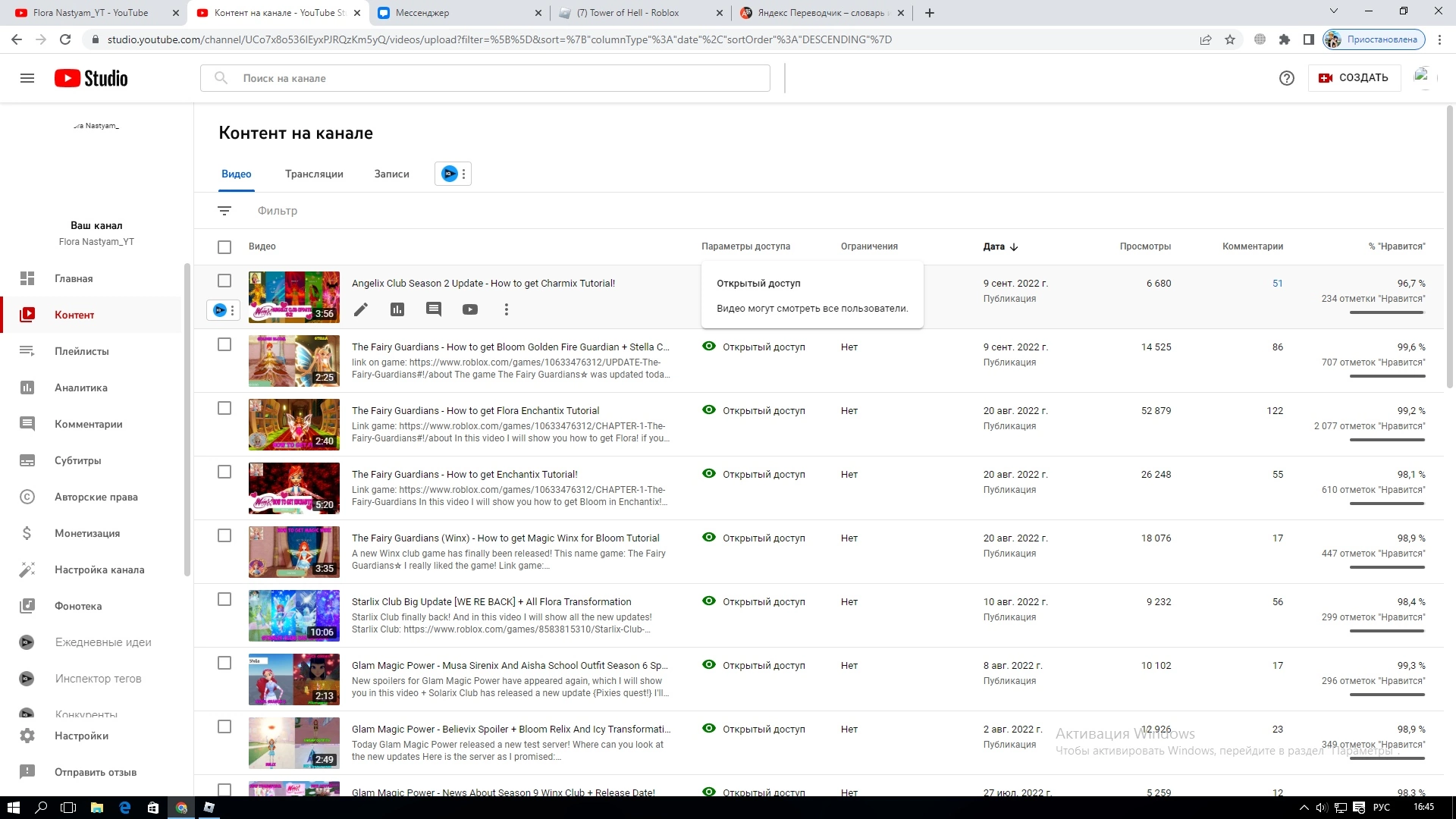Viewport: 1456px width, 819px height.
Task: Open Edge browser from taskbar
Action: coord(125,808)
